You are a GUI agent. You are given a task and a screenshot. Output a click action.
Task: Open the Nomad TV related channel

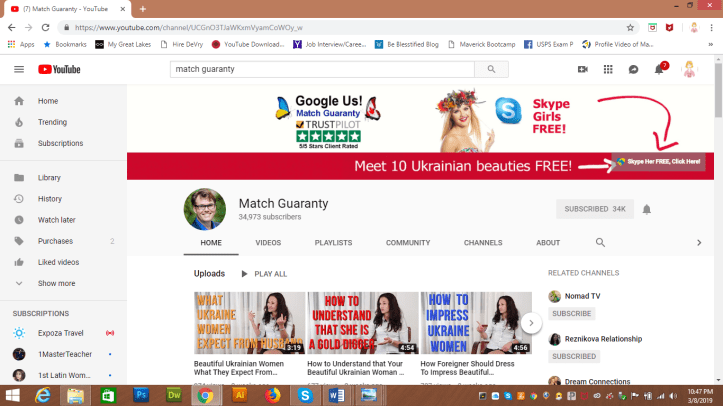coord(583,296)
